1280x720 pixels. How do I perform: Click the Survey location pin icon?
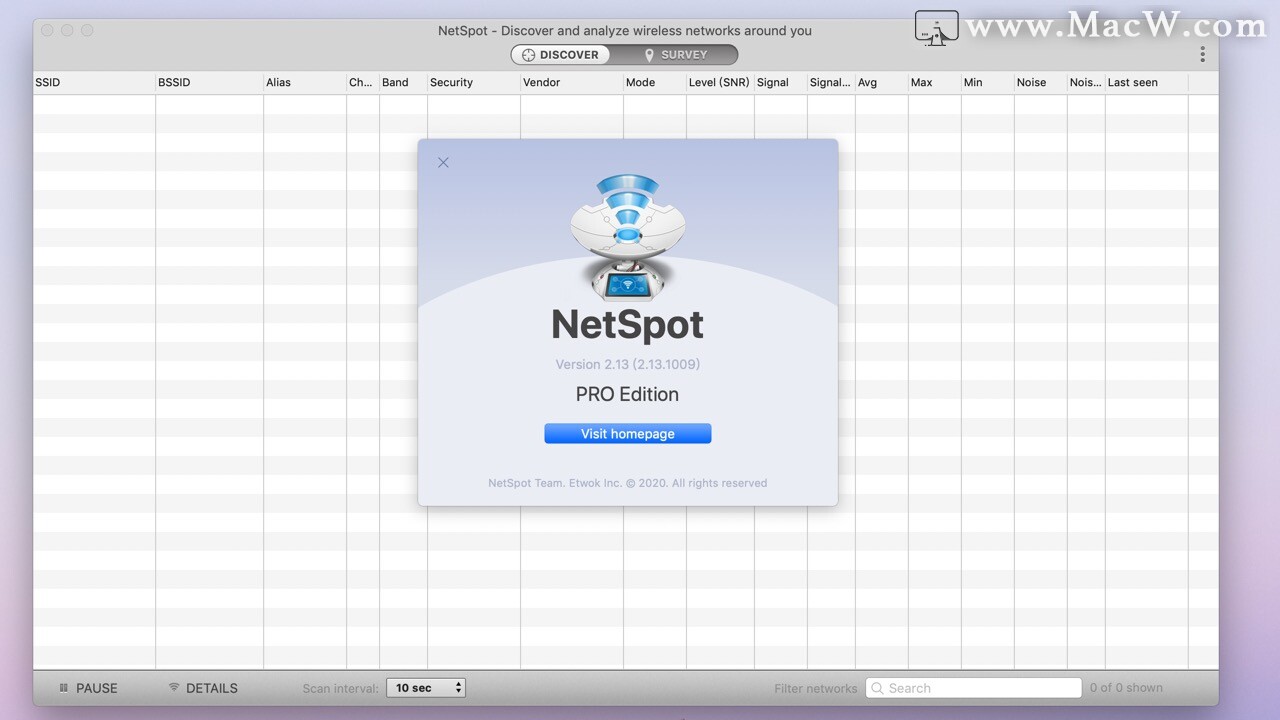(650, 54)
